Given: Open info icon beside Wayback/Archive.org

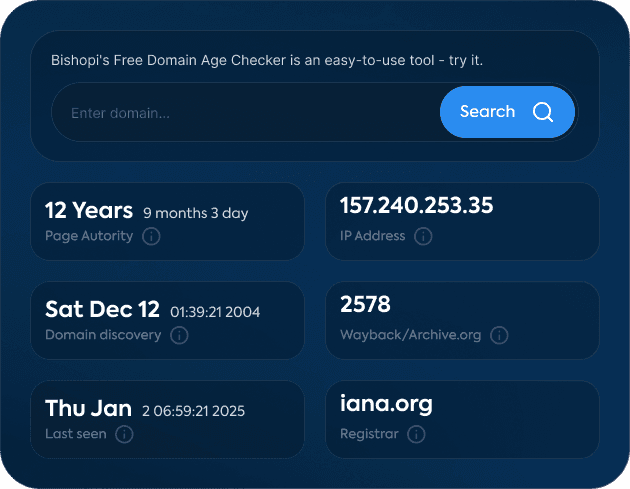Looking at the screenshot, I should [x=499, y=335].
